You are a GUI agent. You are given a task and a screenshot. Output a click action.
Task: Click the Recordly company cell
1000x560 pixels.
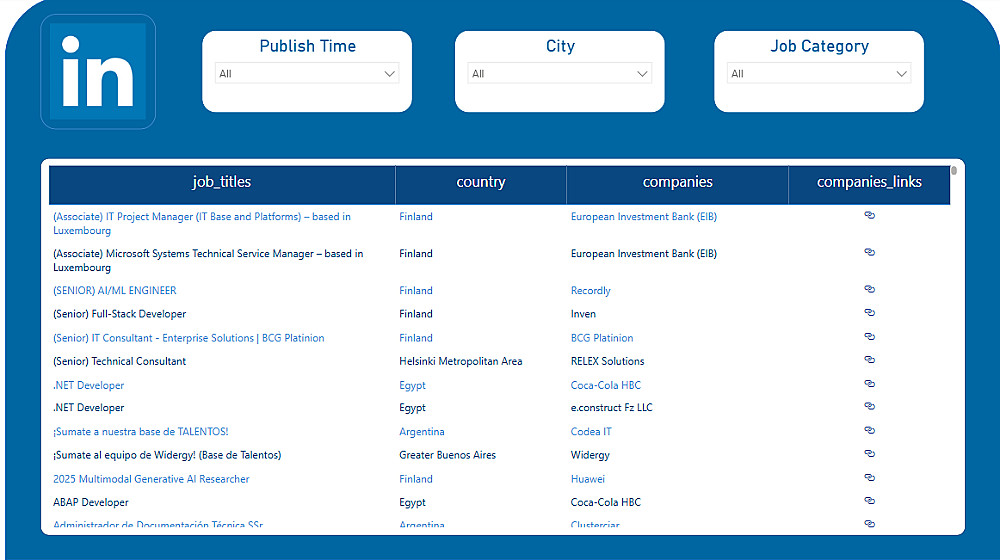591,291
